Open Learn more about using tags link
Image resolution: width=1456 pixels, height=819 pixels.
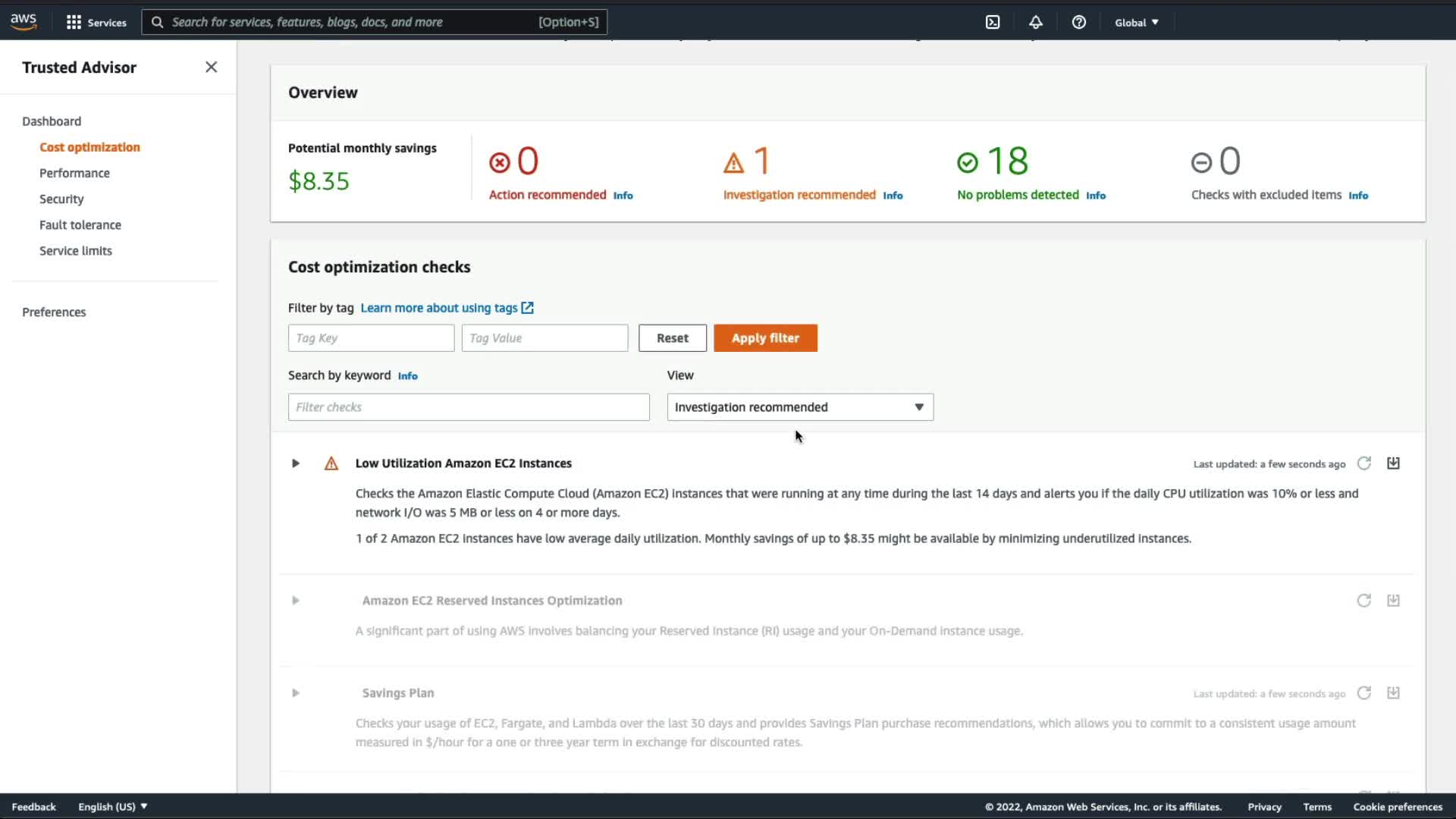(x=447, y=308)
